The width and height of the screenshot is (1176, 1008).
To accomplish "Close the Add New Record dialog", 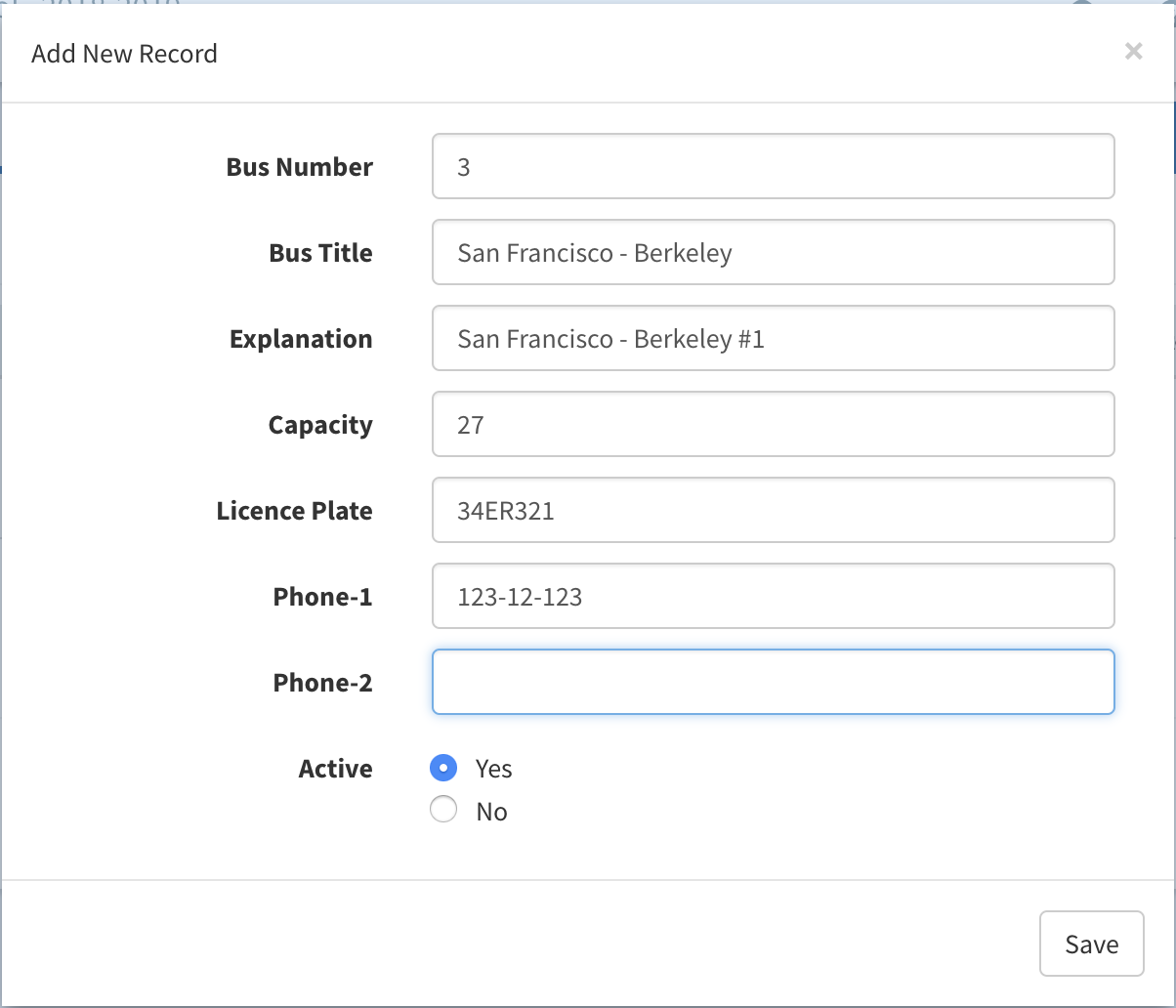I will [1133, 52].
